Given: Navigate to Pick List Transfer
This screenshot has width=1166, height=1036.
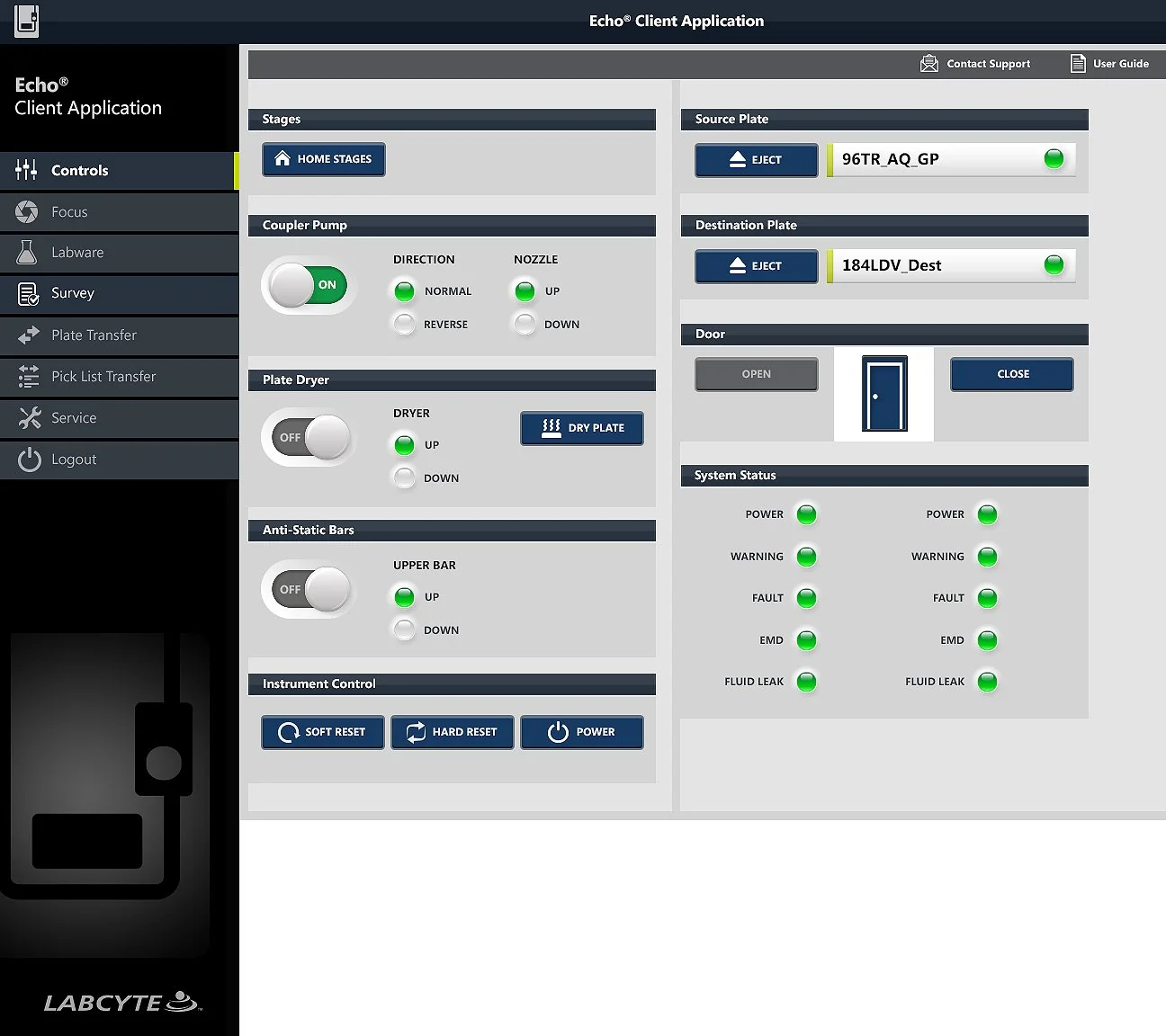Looking at the screenshot, I should pos(120,377).
